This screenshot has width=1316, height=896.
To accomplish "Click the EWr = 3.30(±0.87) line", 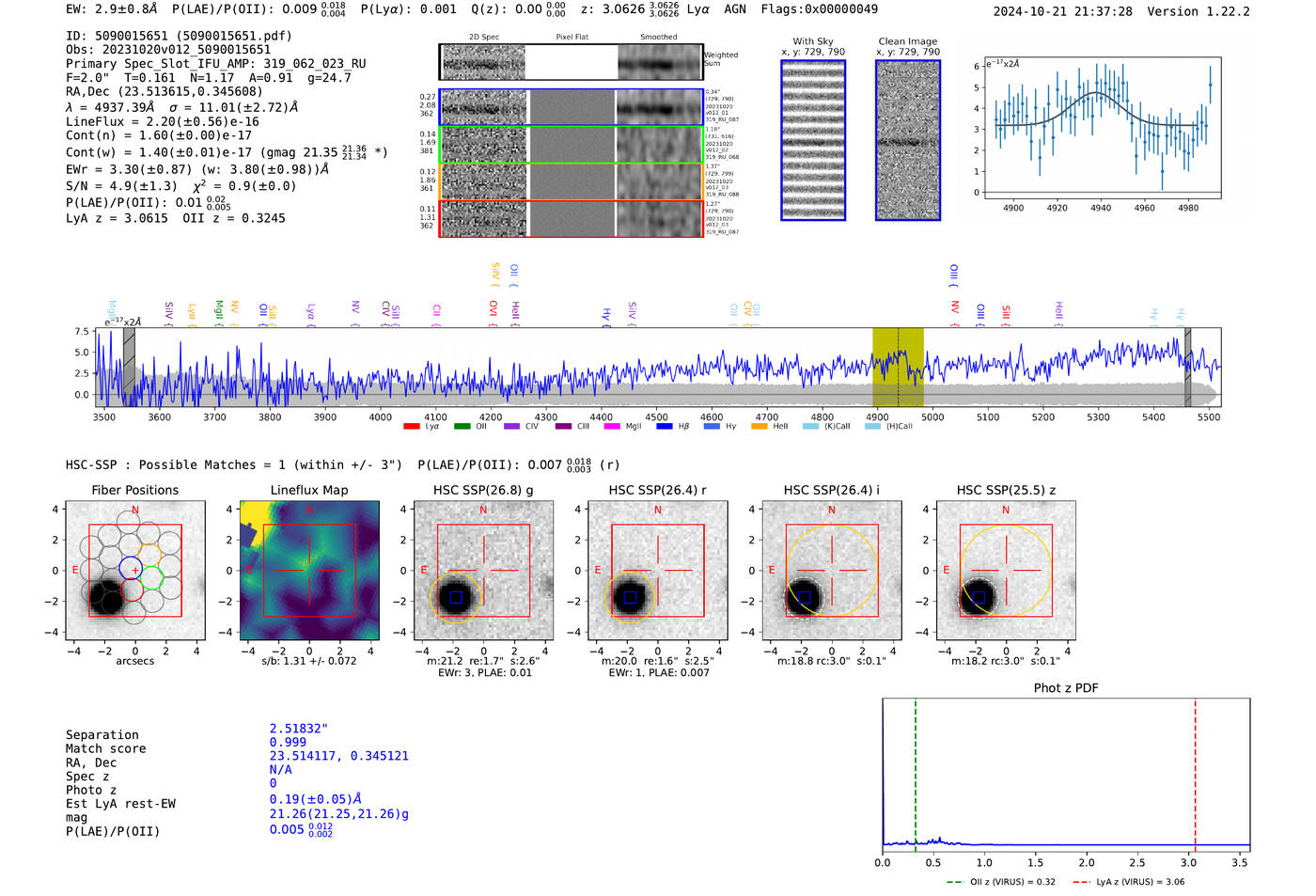I will click(x=197, y=169).
